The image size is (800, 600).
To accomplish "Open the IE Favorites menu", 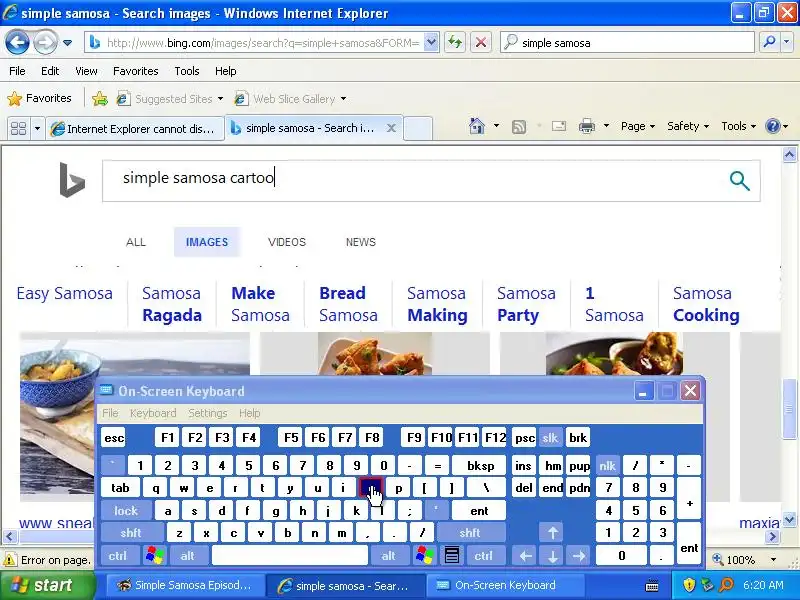I will [x=135, y=71].
